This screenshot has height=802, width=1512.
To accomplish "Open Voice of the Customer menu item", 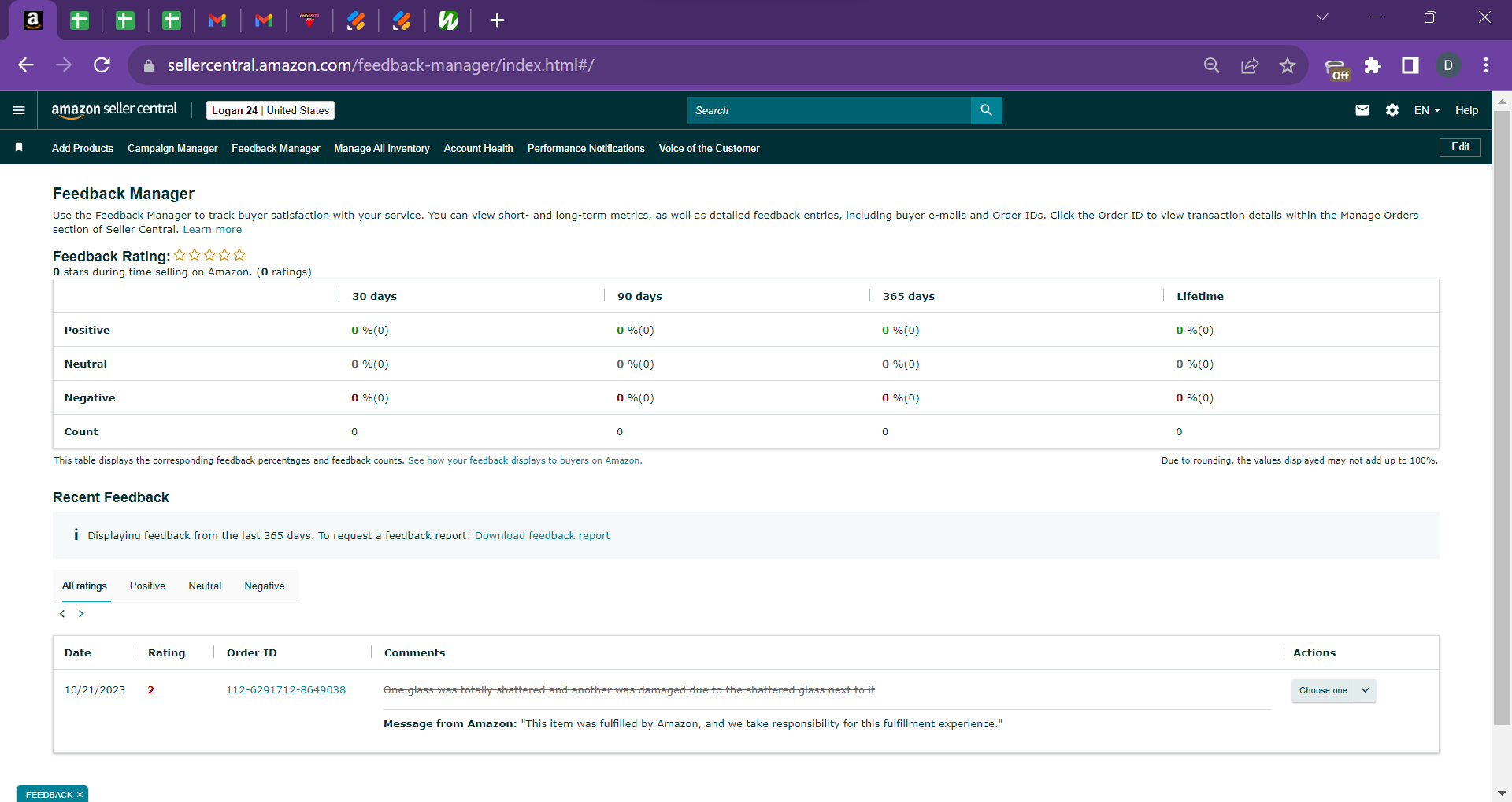I will [x=710, y=148].
